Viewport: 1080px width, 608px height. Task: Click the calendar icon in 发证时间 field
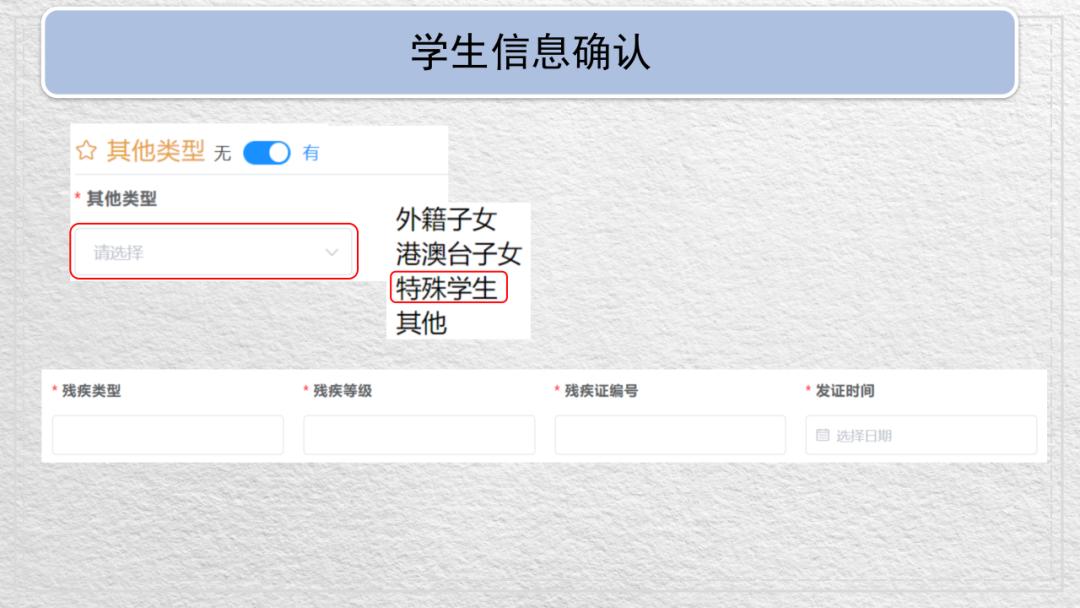pyautogui.click(x=822, y=435)
